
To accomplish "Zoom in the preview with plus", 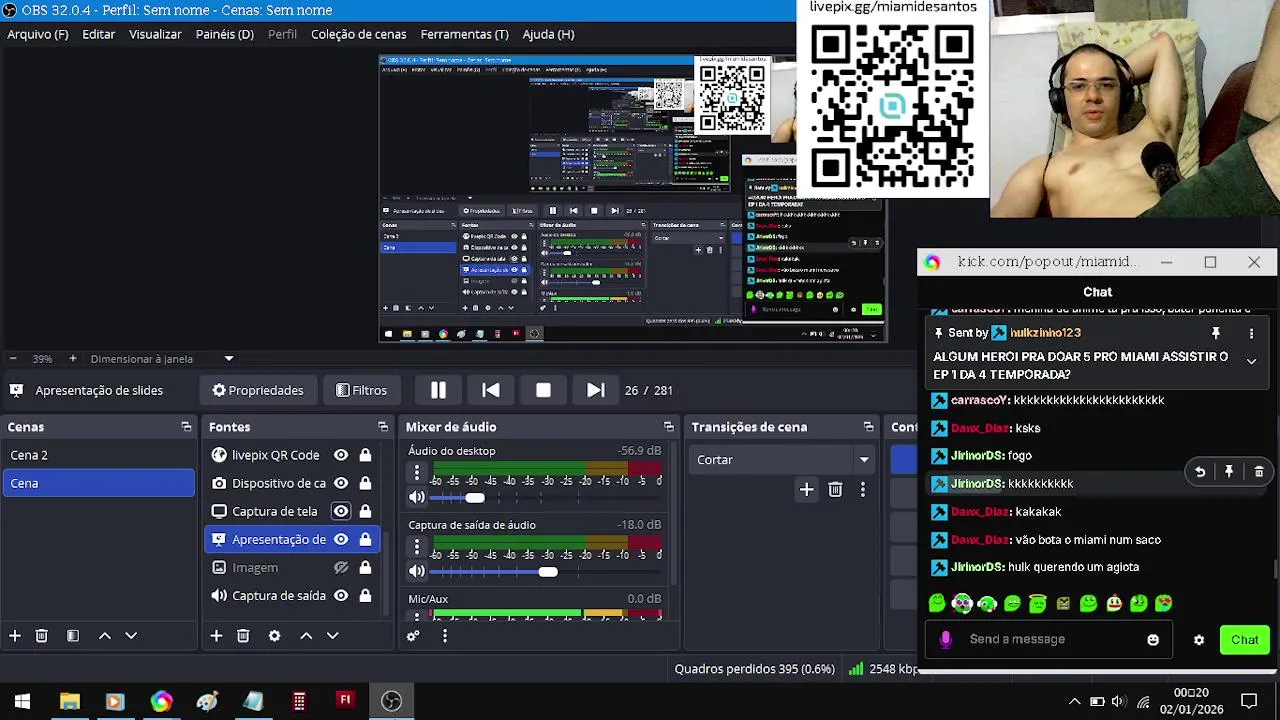I will (72, 359).
